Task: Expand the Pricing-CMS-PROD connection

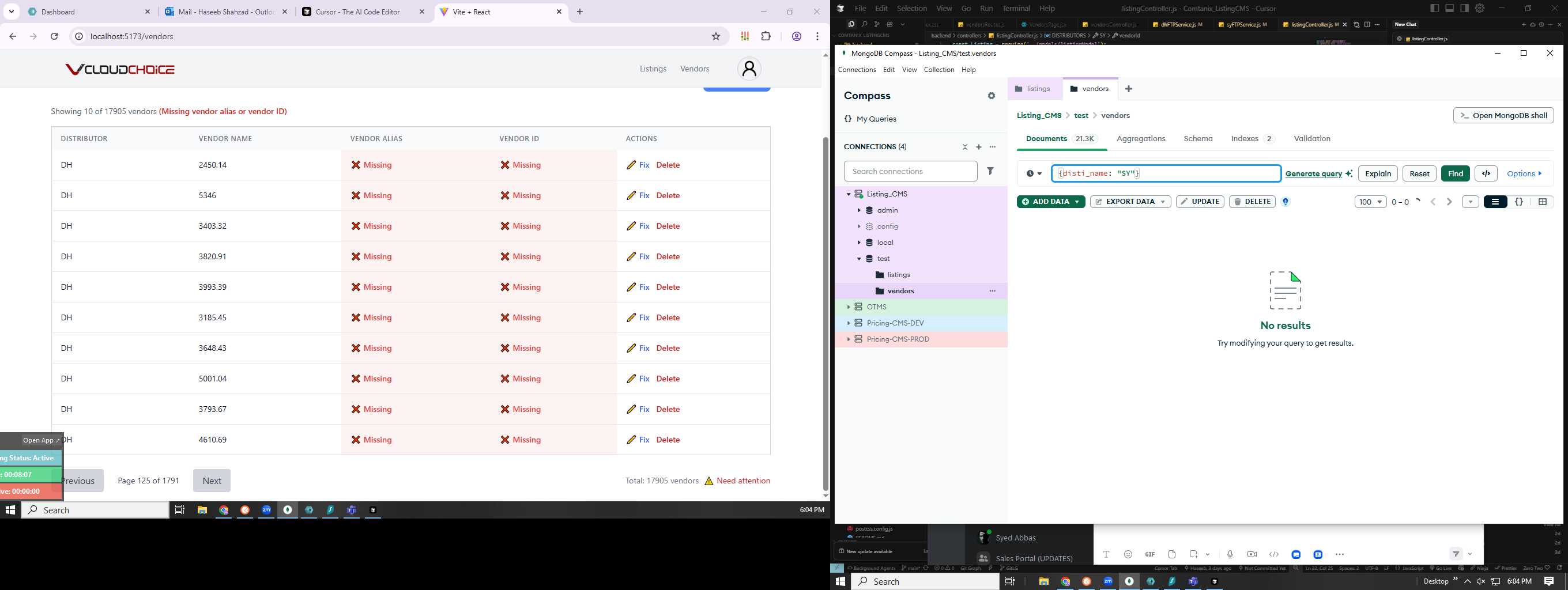Action: tap(849, 339)
